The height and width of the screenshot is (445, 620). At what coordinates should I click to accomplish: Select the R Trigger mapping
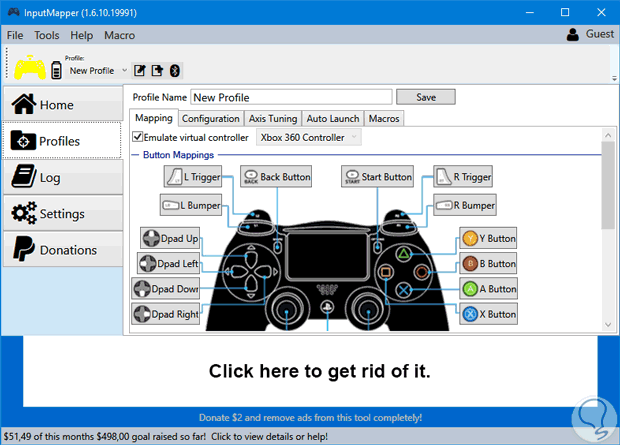click(x=463, y=176)
